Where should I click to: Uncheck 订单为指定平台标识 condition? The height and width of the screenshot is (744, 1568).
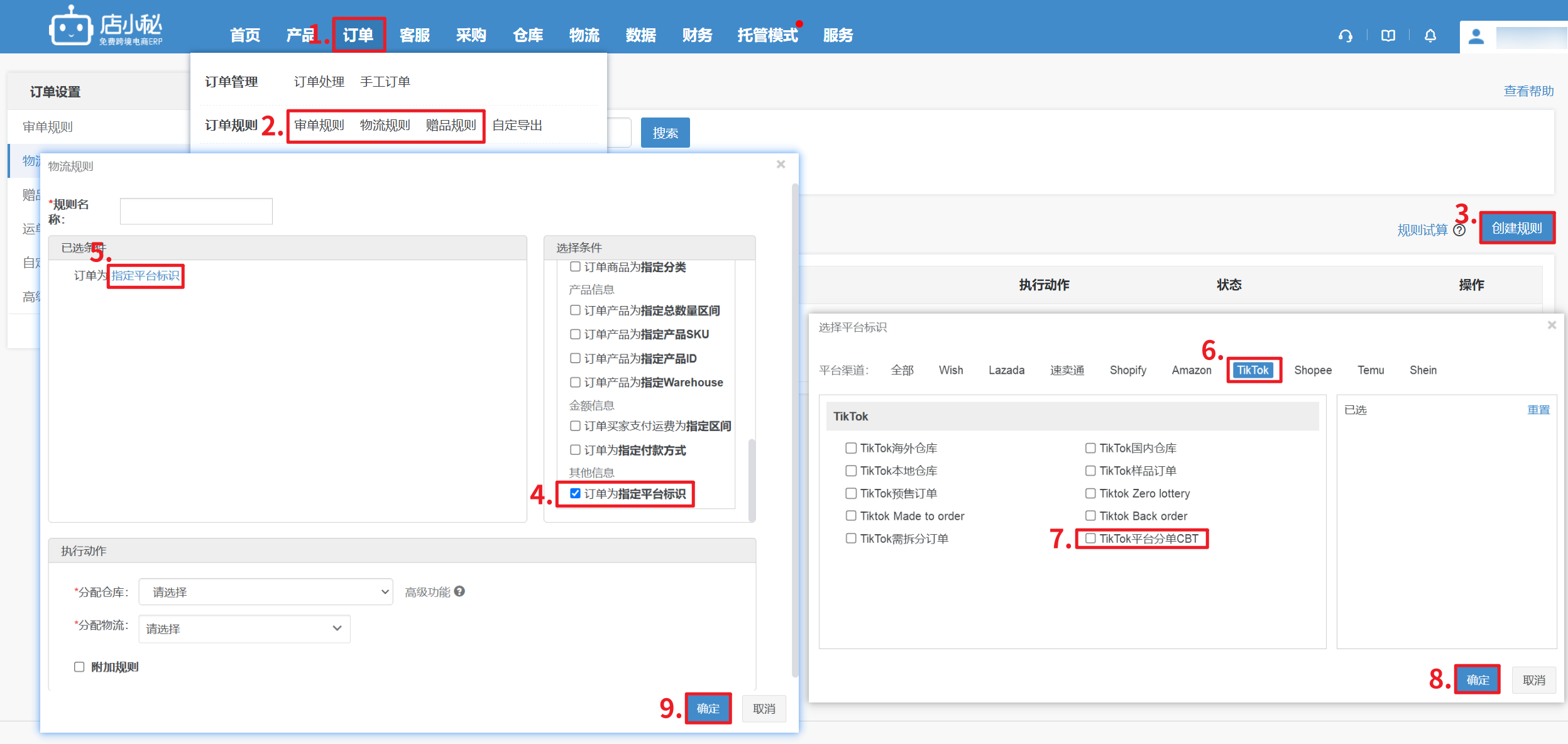point(575,493)
